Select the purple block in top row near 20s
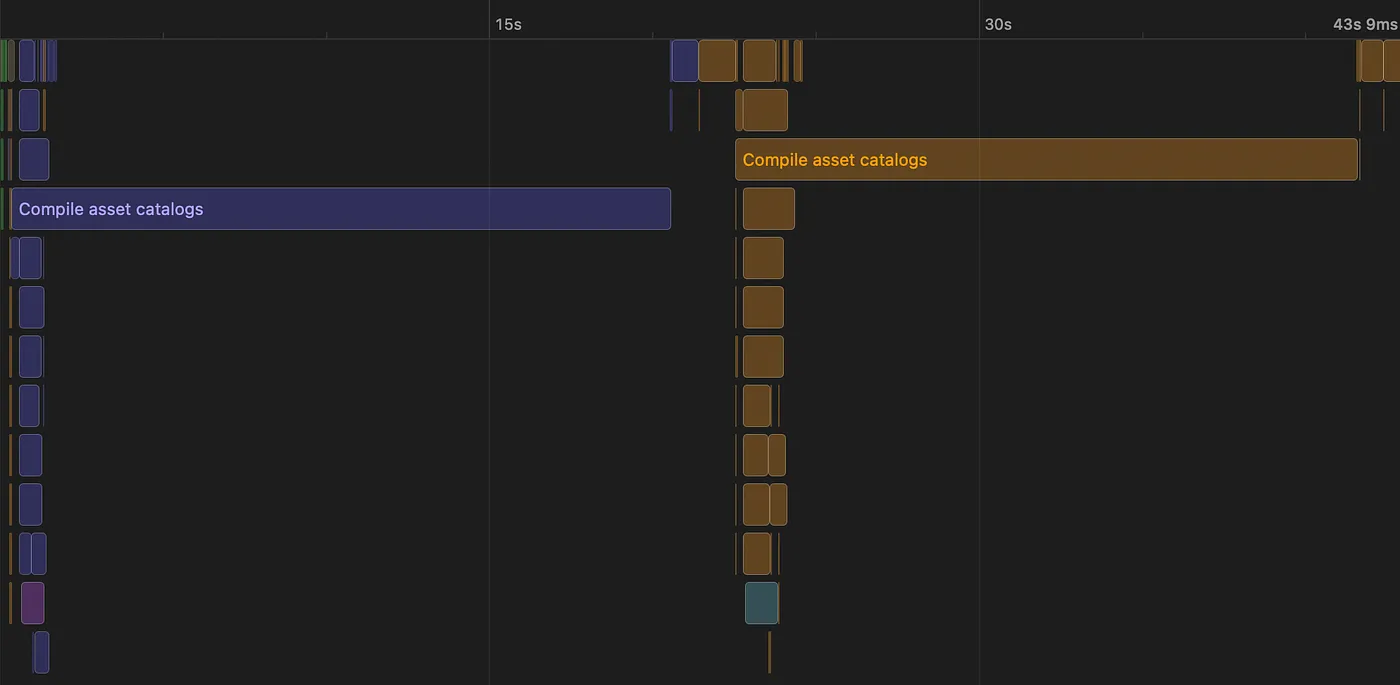 pyautogui.click(x=684, y=61)
